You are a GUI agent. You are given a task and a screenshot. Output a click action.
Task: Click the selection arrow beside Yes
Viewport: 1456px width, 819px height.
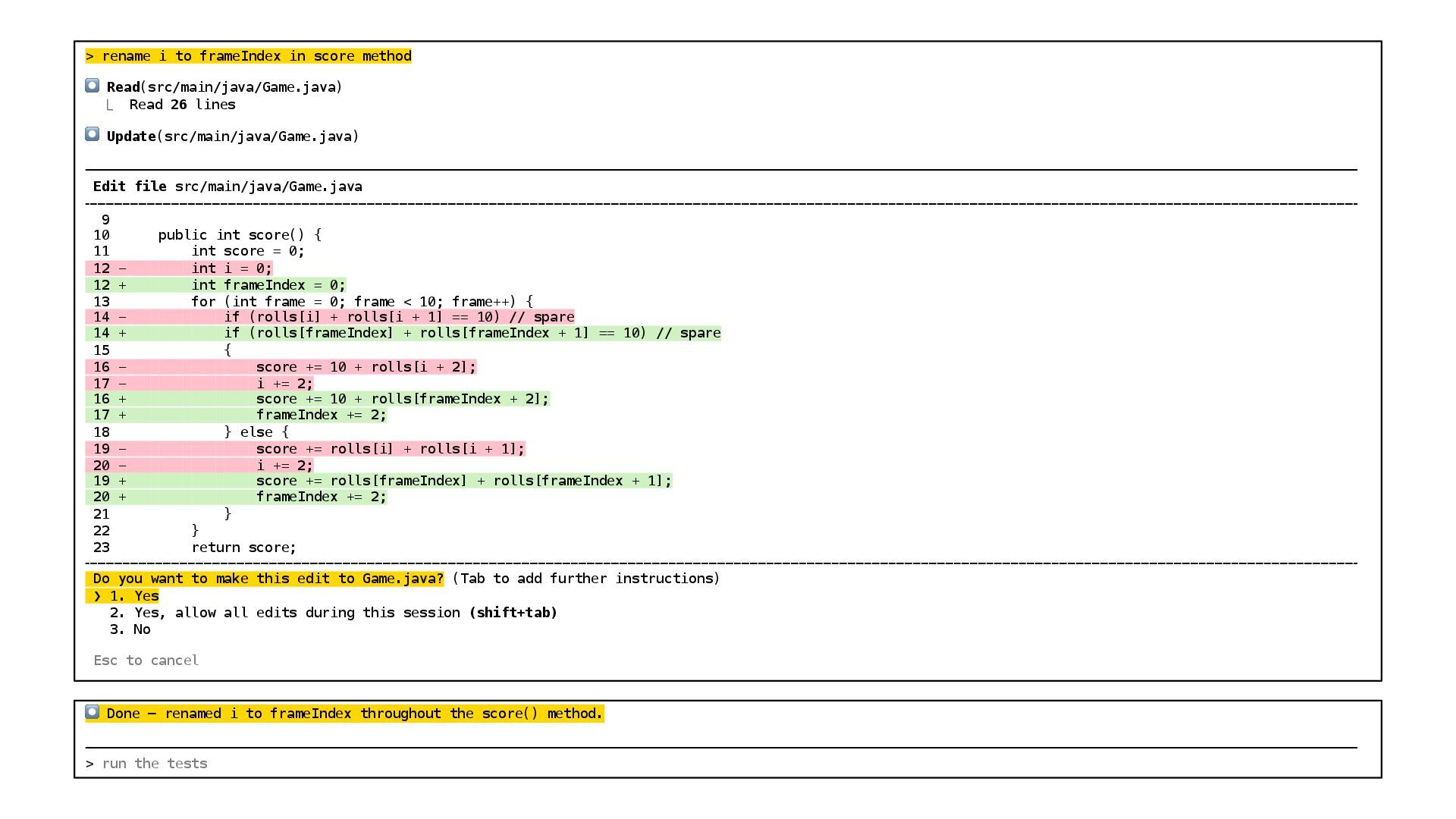(x=97, y=596)
